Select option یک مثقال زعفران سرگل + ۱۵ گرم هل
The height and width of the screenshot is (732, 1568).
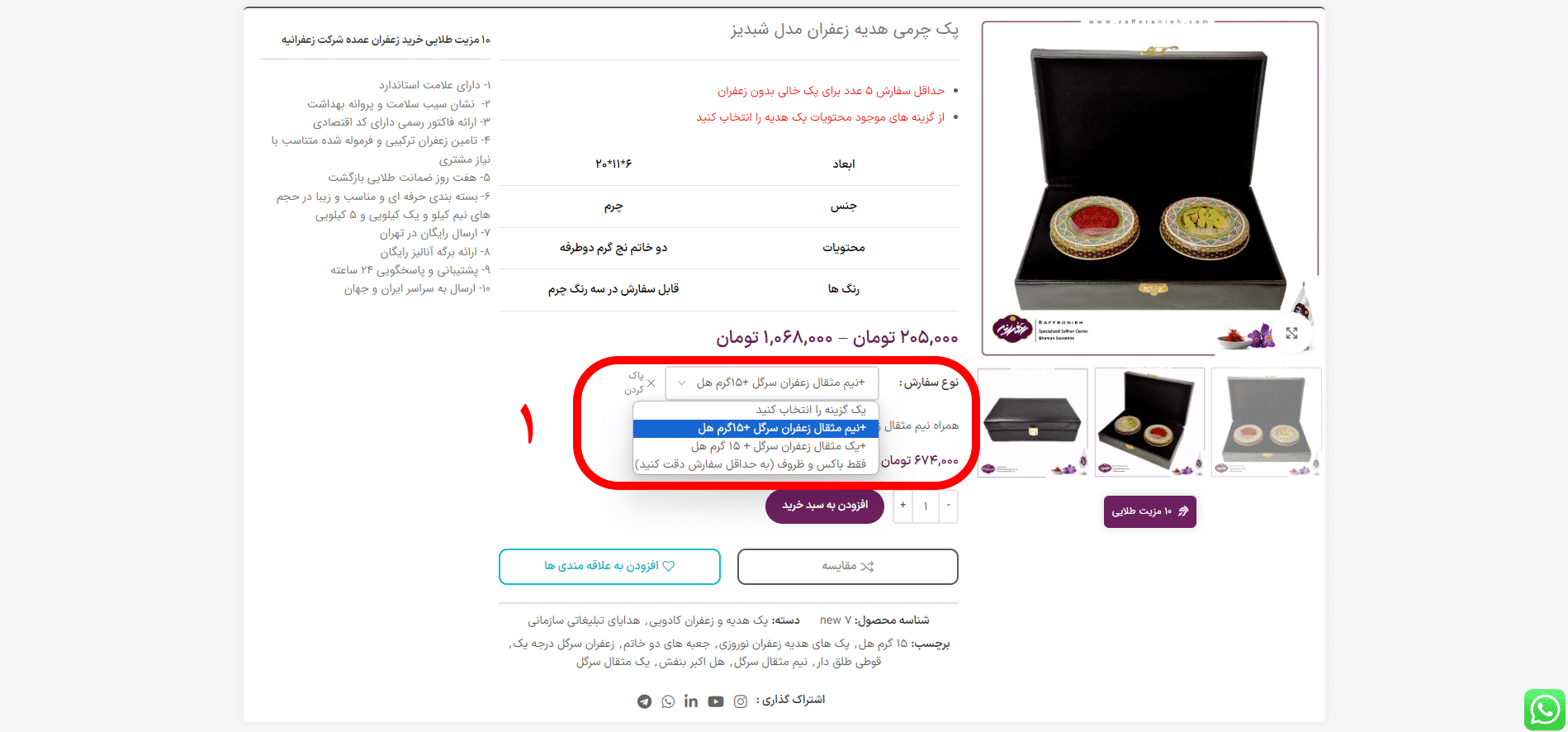coord(755,446)
